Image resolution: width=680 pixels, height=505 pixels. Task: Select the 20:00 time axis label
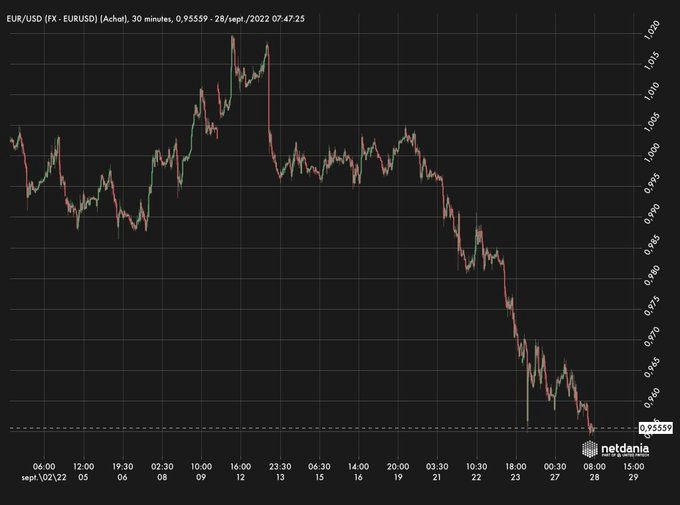[397, 466]
